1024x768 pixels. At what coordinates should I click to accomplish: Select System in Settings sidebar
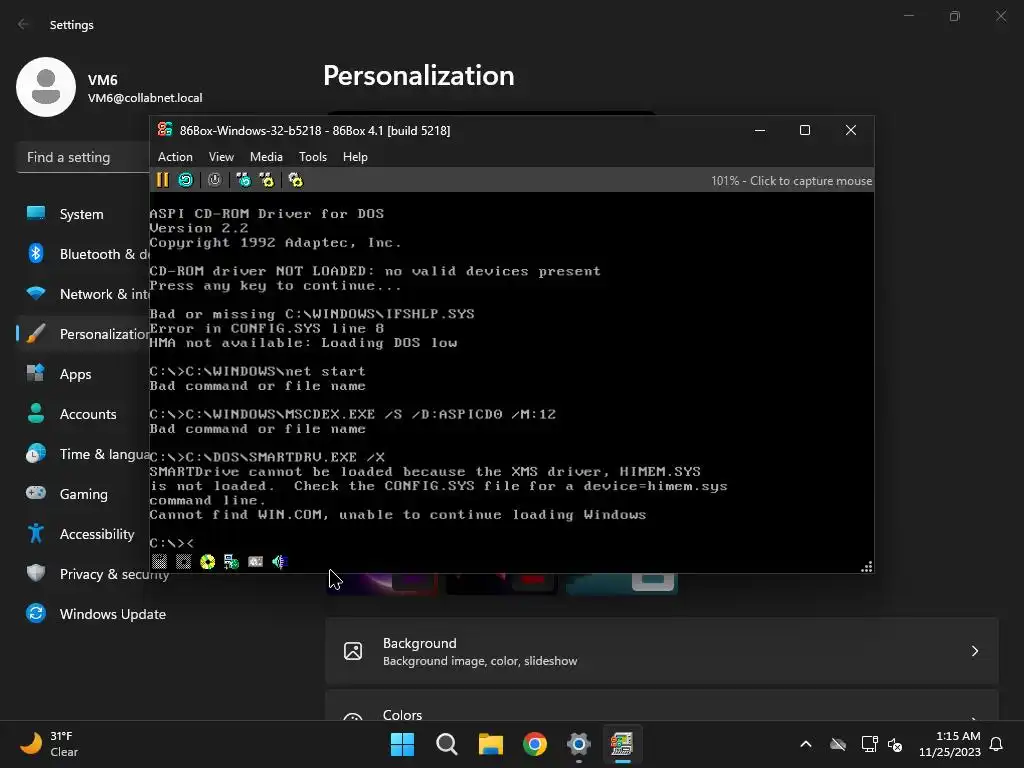(x=84, y=214)
